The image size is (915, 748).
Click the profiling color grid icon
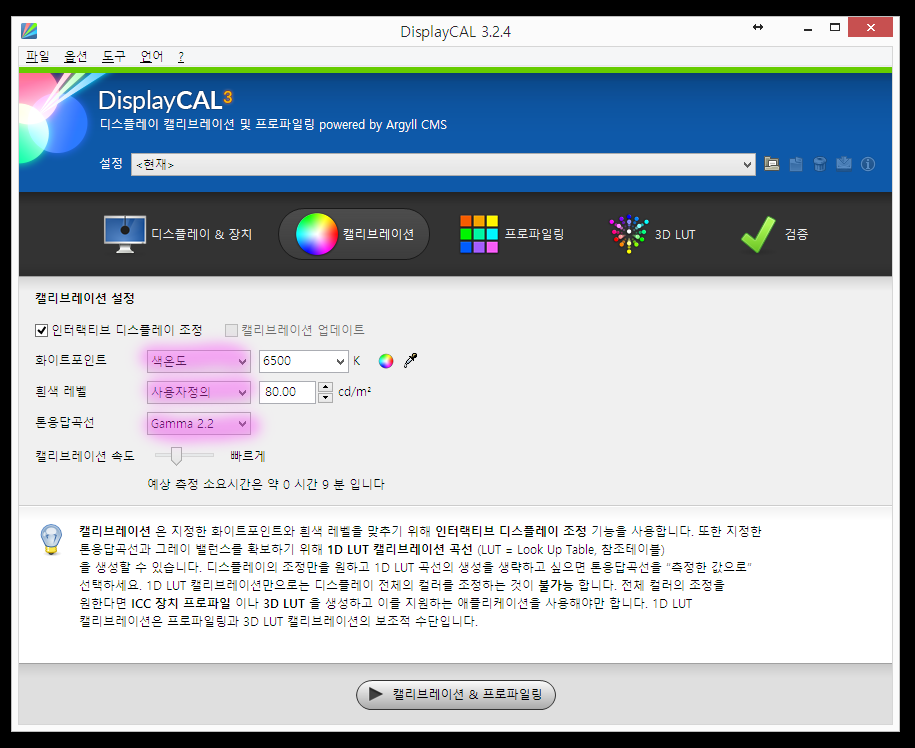(479, 234)
